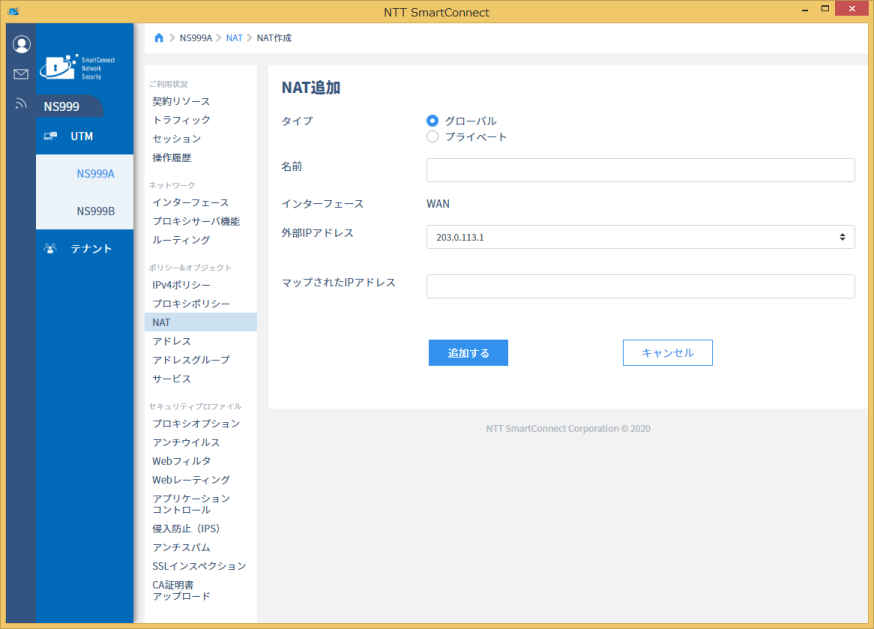Screen dimensions: 874x629
Task: Open プロキシポリシー
Action: click(x=191, y=304)
